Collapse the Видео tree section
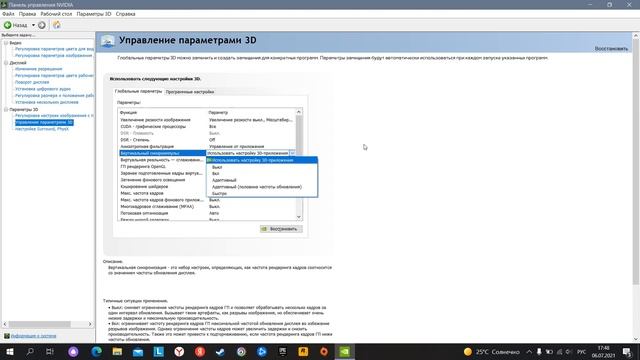The height and width of the screenshot is (360, 640). coord(6,43)
